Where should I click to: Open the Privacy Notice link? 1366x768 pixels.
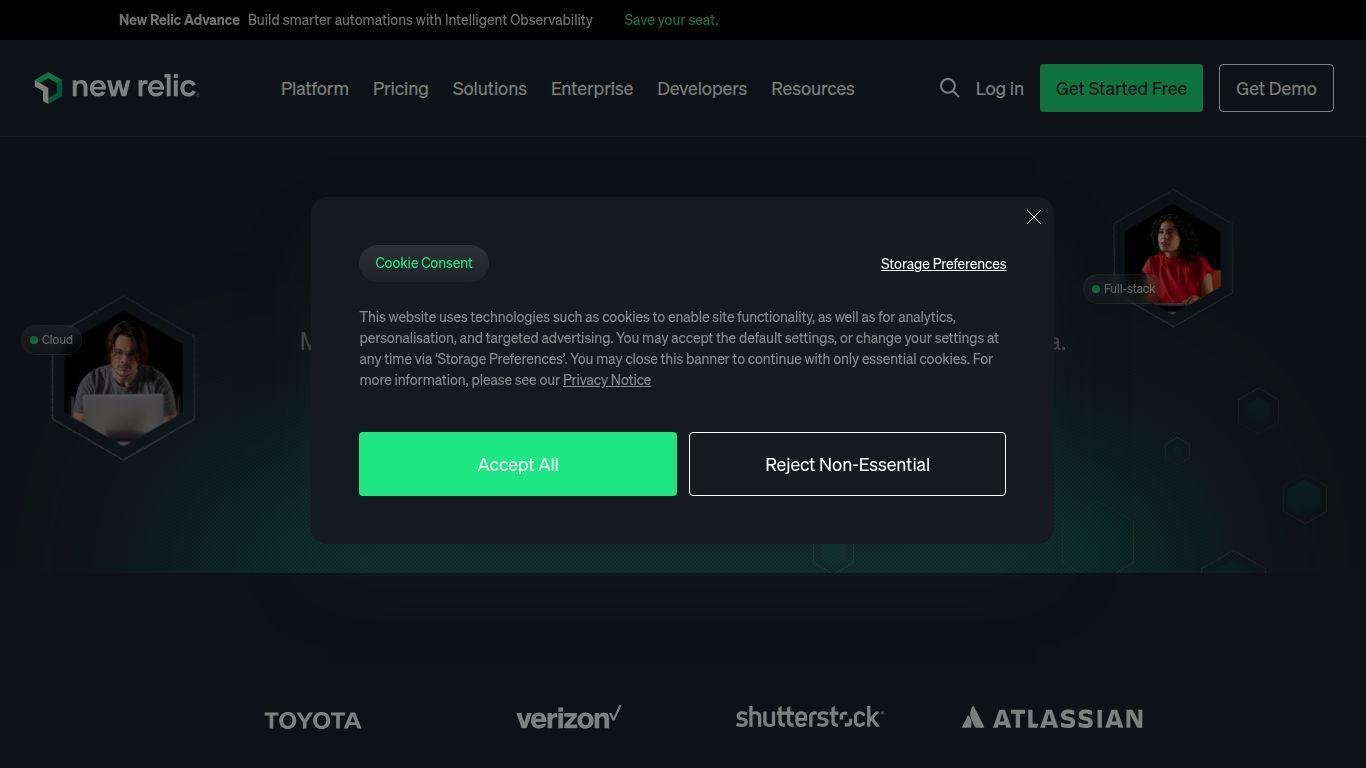click(607, 380)
